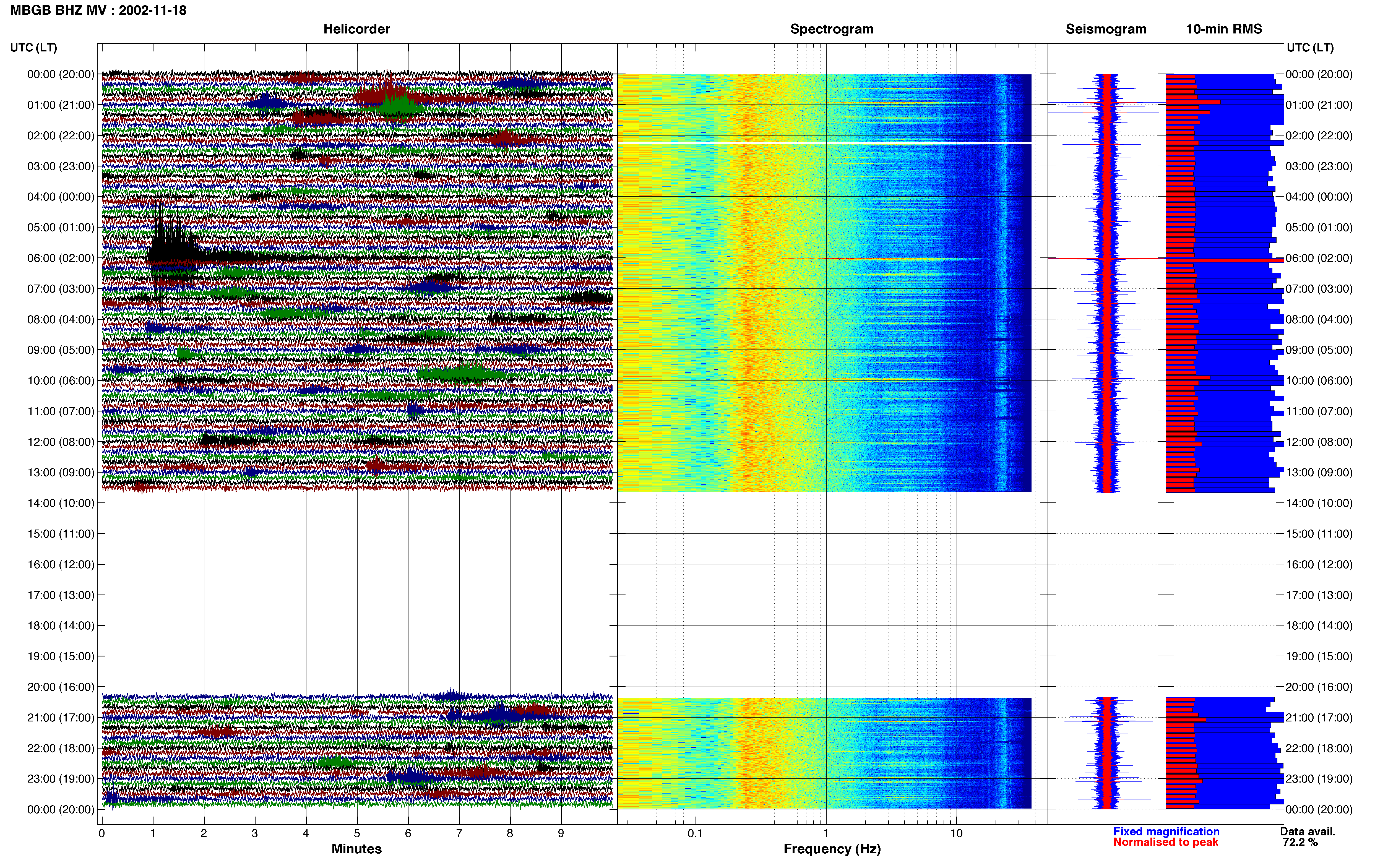1388x868 pixels.
Task: Click the '3' minutes tick label
Action: pos(254,833)
